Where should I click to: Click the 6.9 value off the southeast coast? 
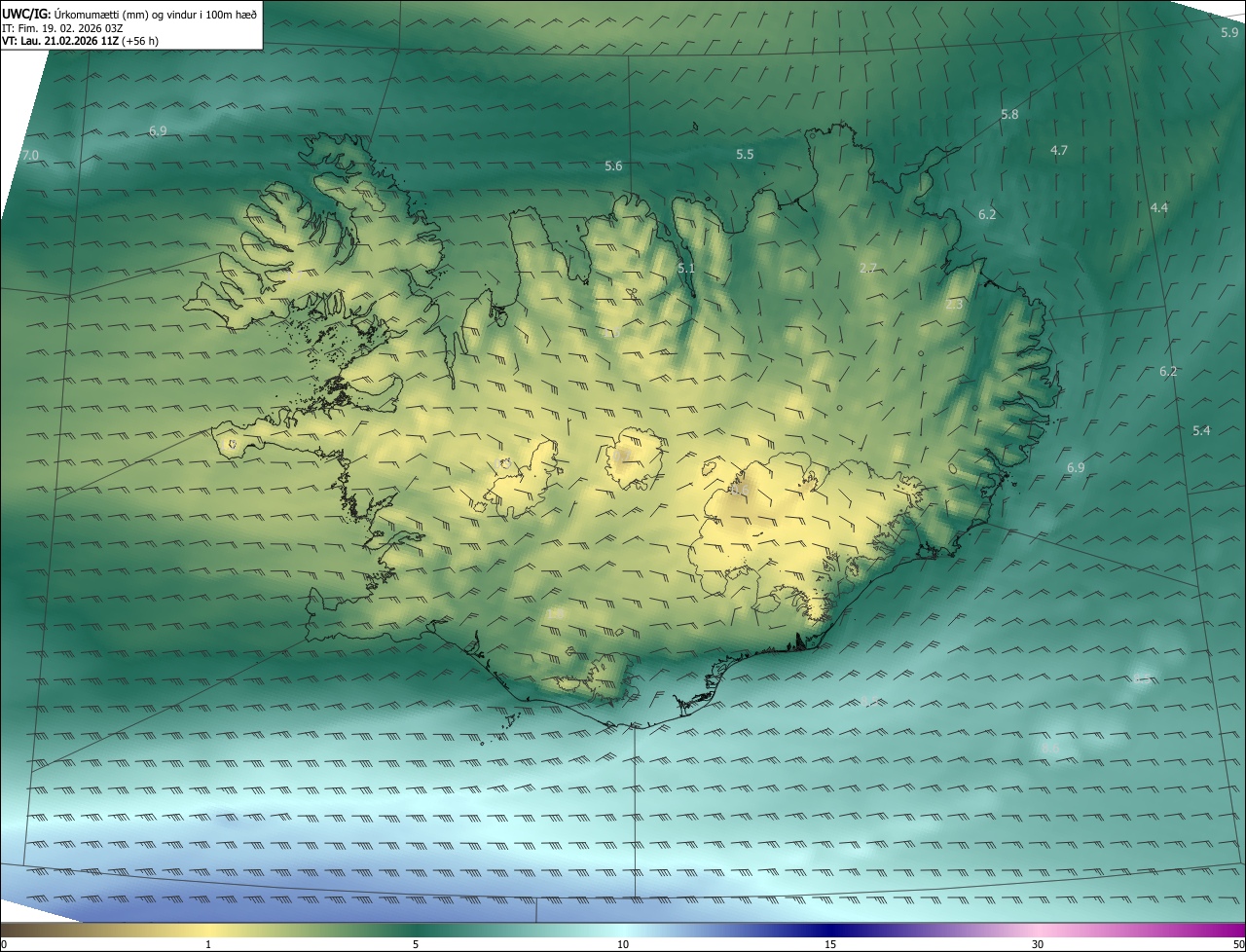click(x=1076, y=468)
